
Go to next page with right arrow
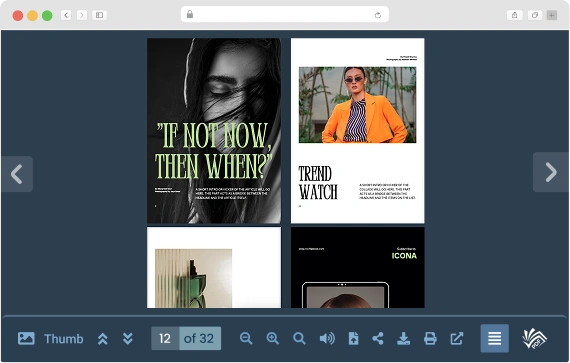551,172
